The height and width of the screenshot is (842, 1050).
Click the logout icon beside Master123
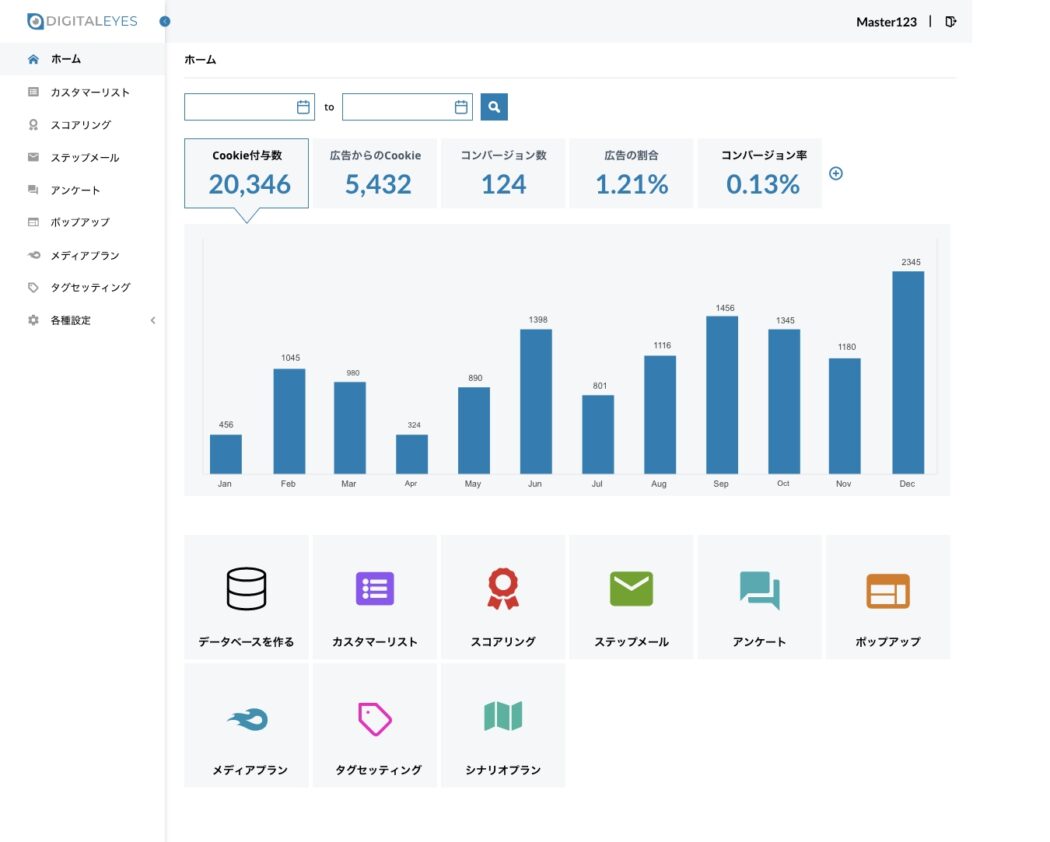coord(950,21)
